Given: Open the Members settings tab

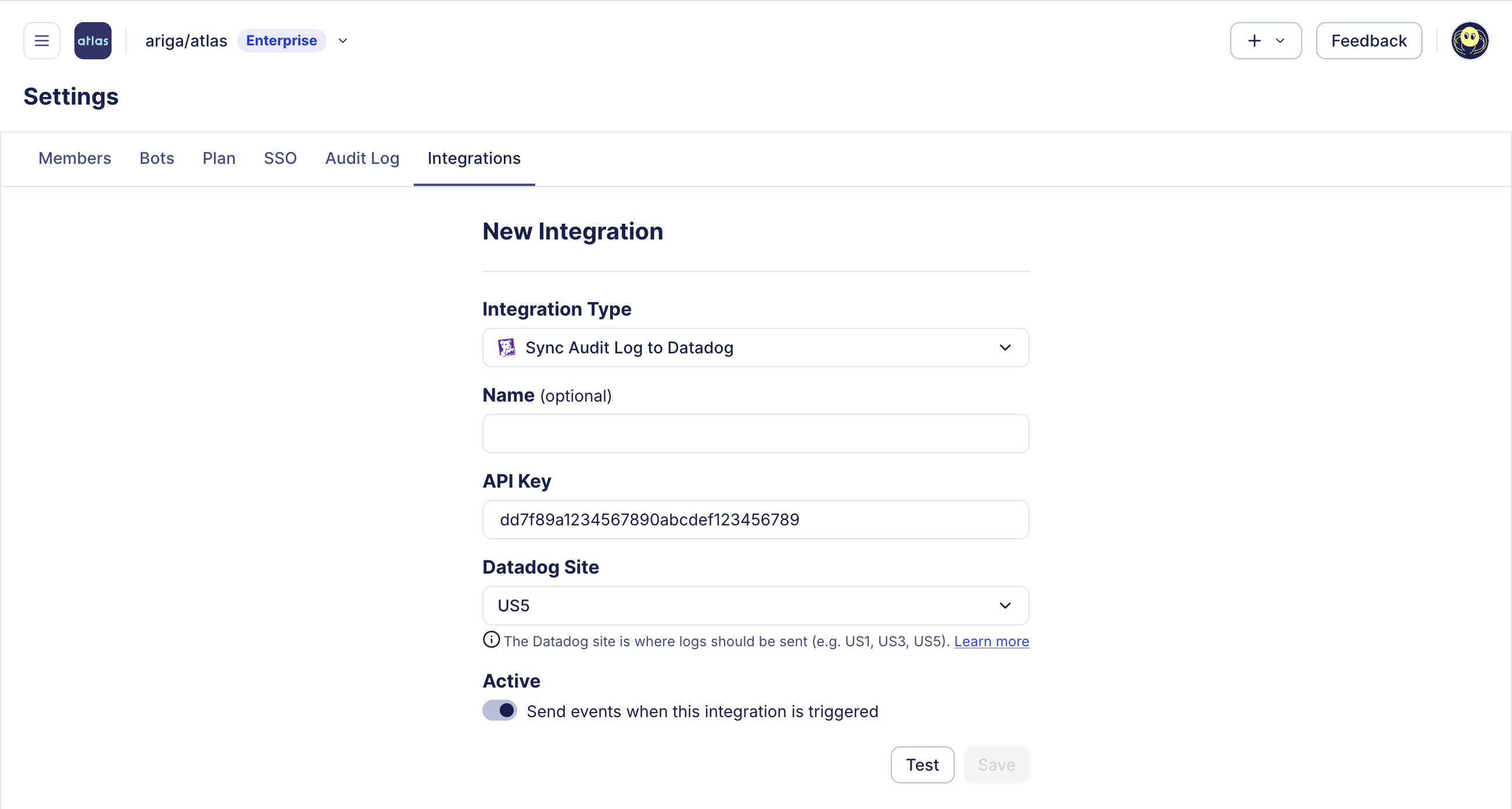Looking at the screenshot, I should [74, 158].
